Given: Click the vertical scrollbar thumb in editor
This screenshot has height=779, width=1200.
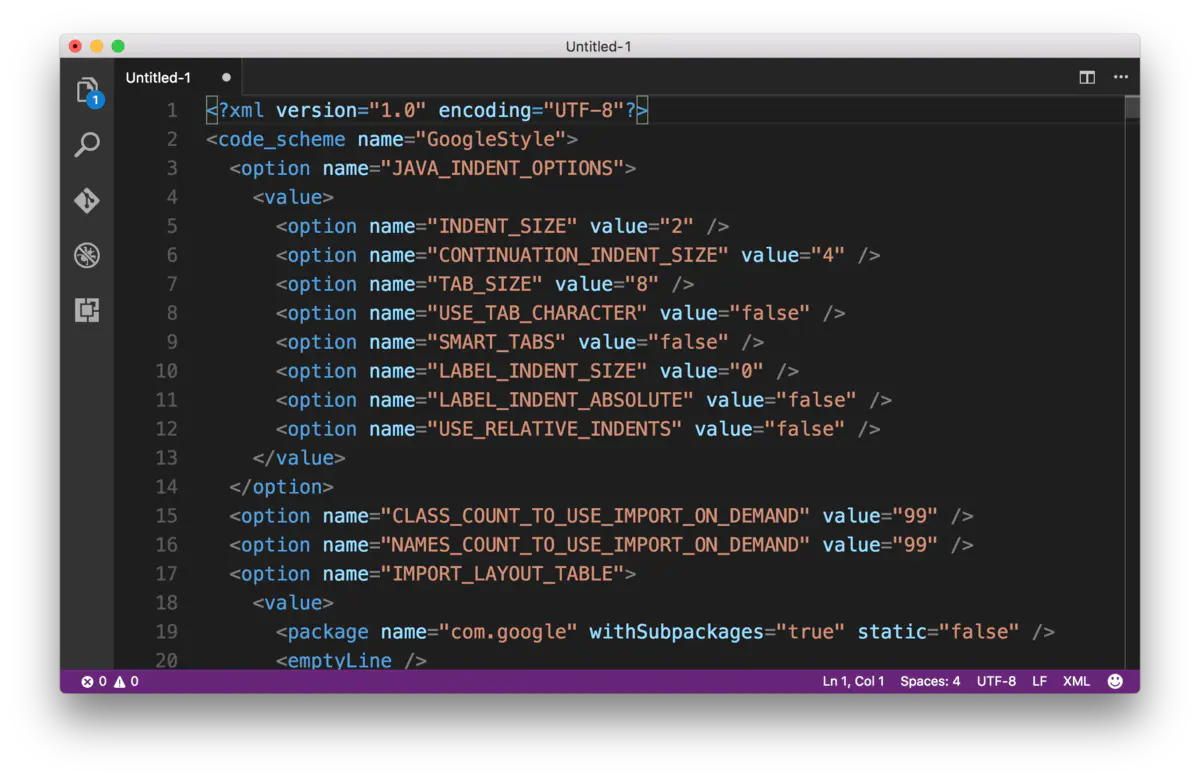Looking at the screenshot, I should click(x=1132, y=108).
